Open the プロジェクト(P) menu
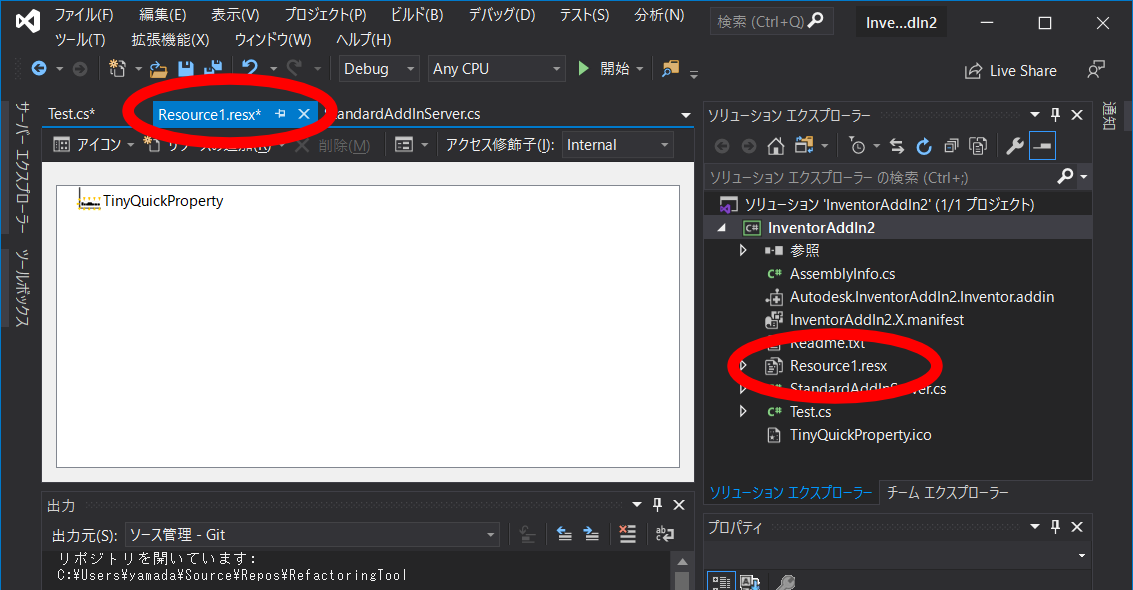 pos(325,14)
